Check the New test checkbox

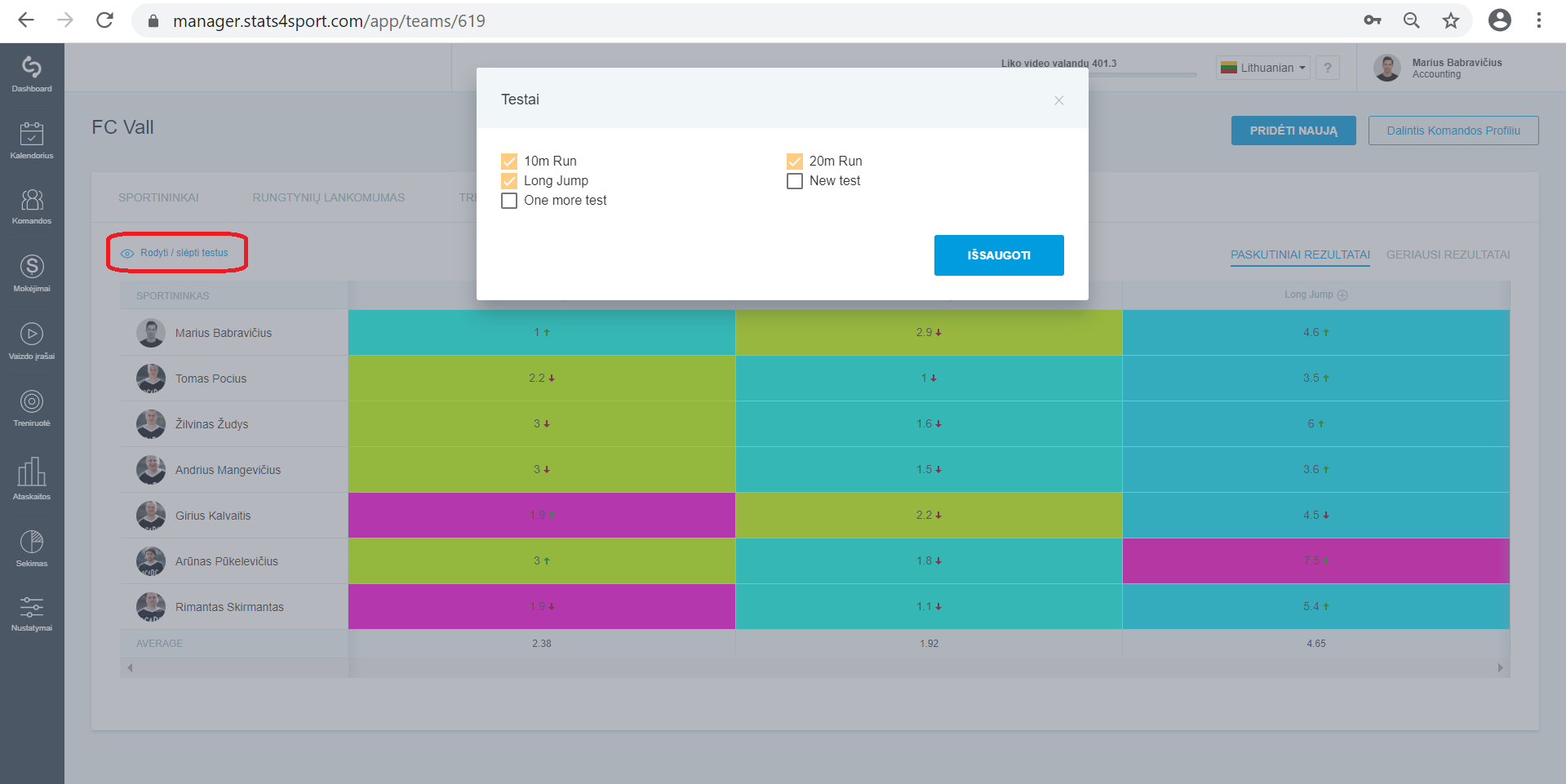795,181
